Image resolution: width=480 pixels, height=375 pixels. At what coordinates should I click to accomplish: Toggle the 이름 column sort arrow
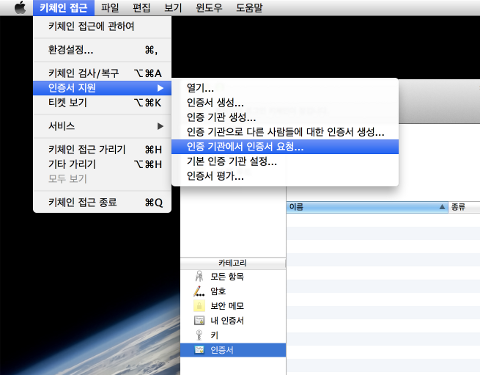442,207
